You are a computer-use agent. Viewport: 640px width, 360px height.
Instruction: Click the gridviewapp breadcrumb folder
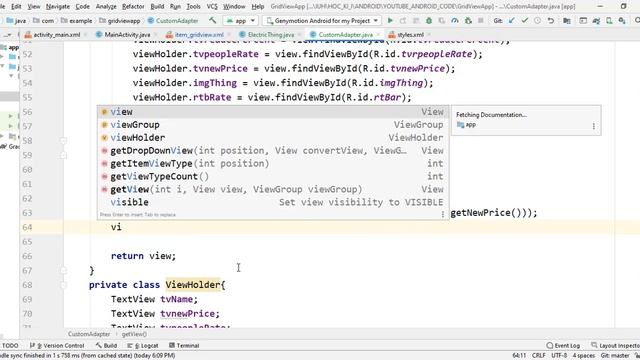pos(120,20)
